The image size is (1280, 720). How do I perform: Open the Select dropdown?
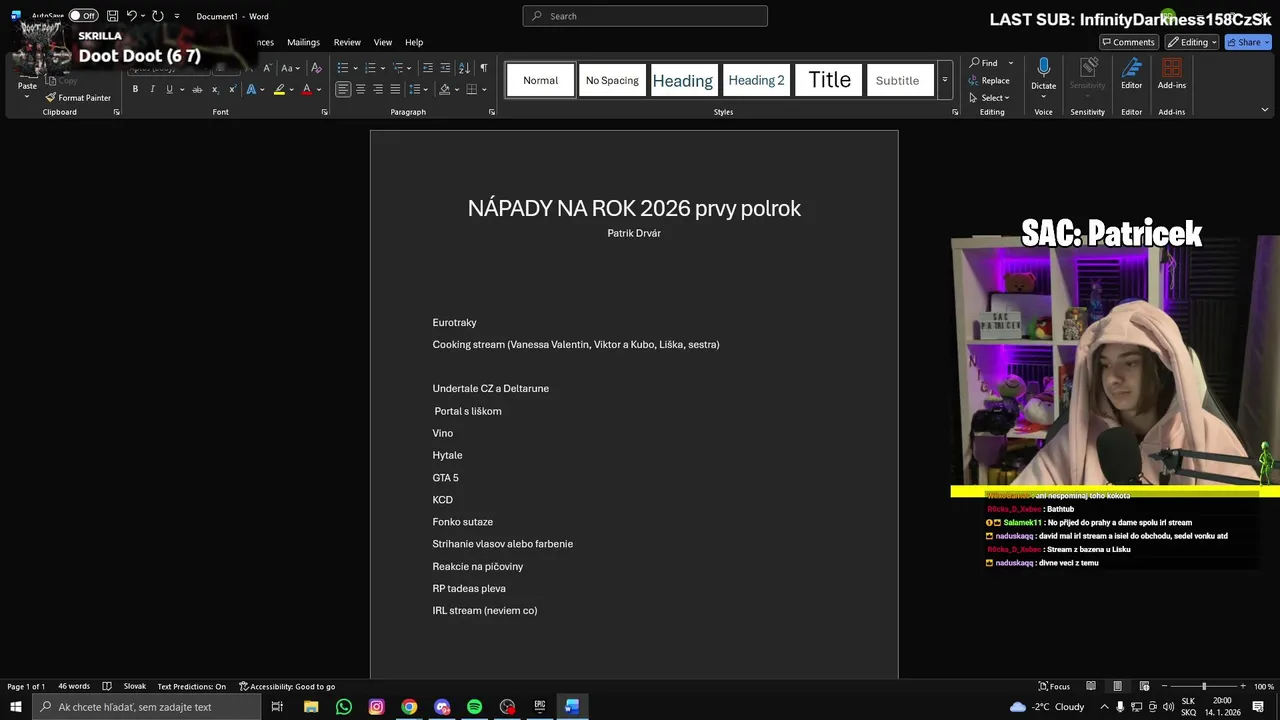pyautogui.click(x=989, y=98)
